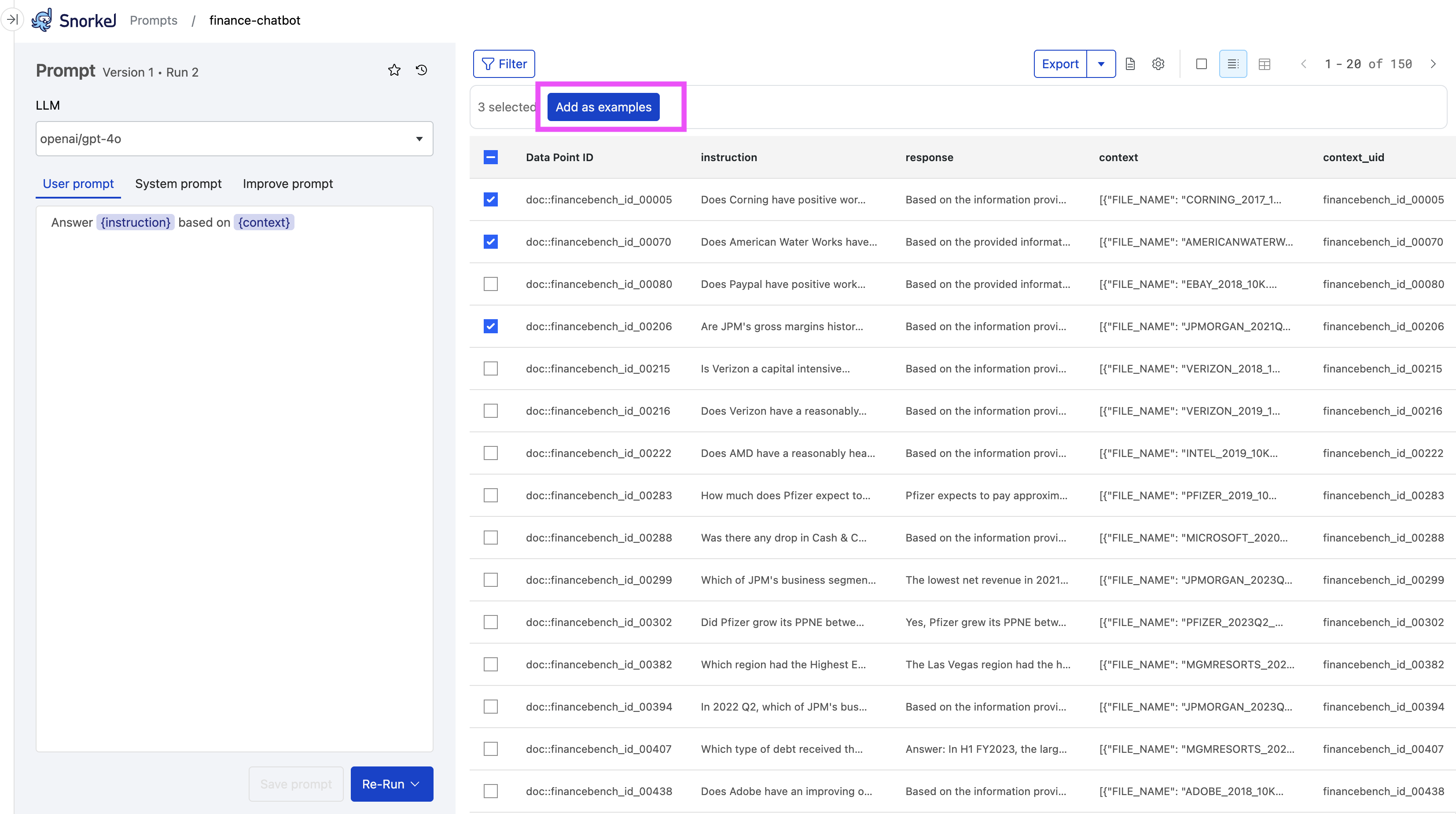Click the Re-Run button

point(391,784)
